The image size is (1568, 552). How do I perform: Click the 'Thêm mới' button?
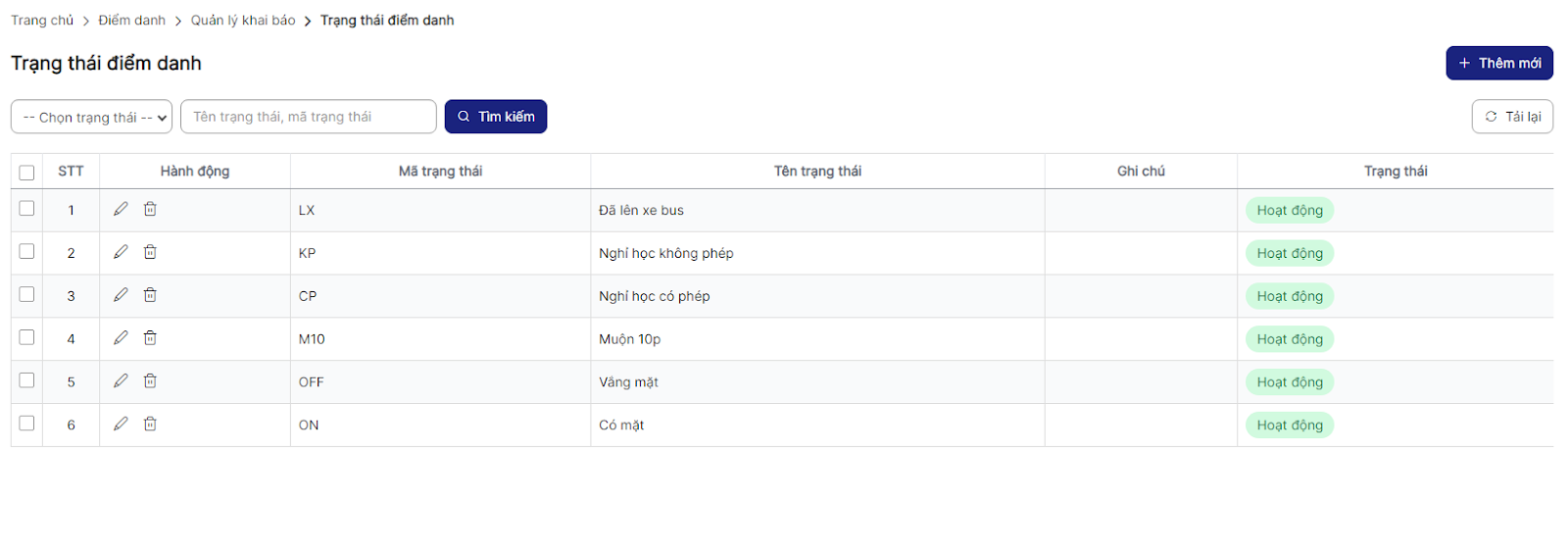point(1498,63)
